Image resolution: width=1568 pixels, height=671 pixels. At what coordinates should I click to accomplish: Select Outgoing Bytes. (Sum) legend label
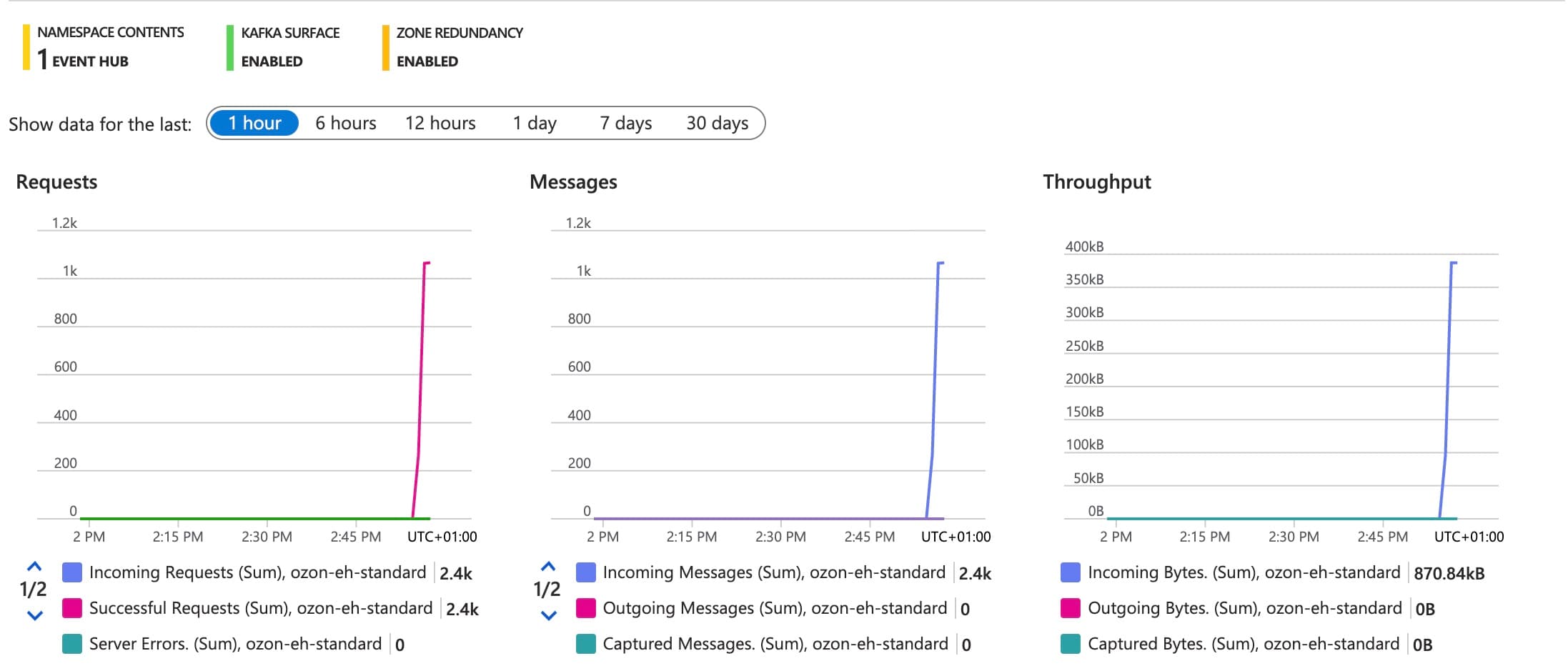(x=1244, y=608)
